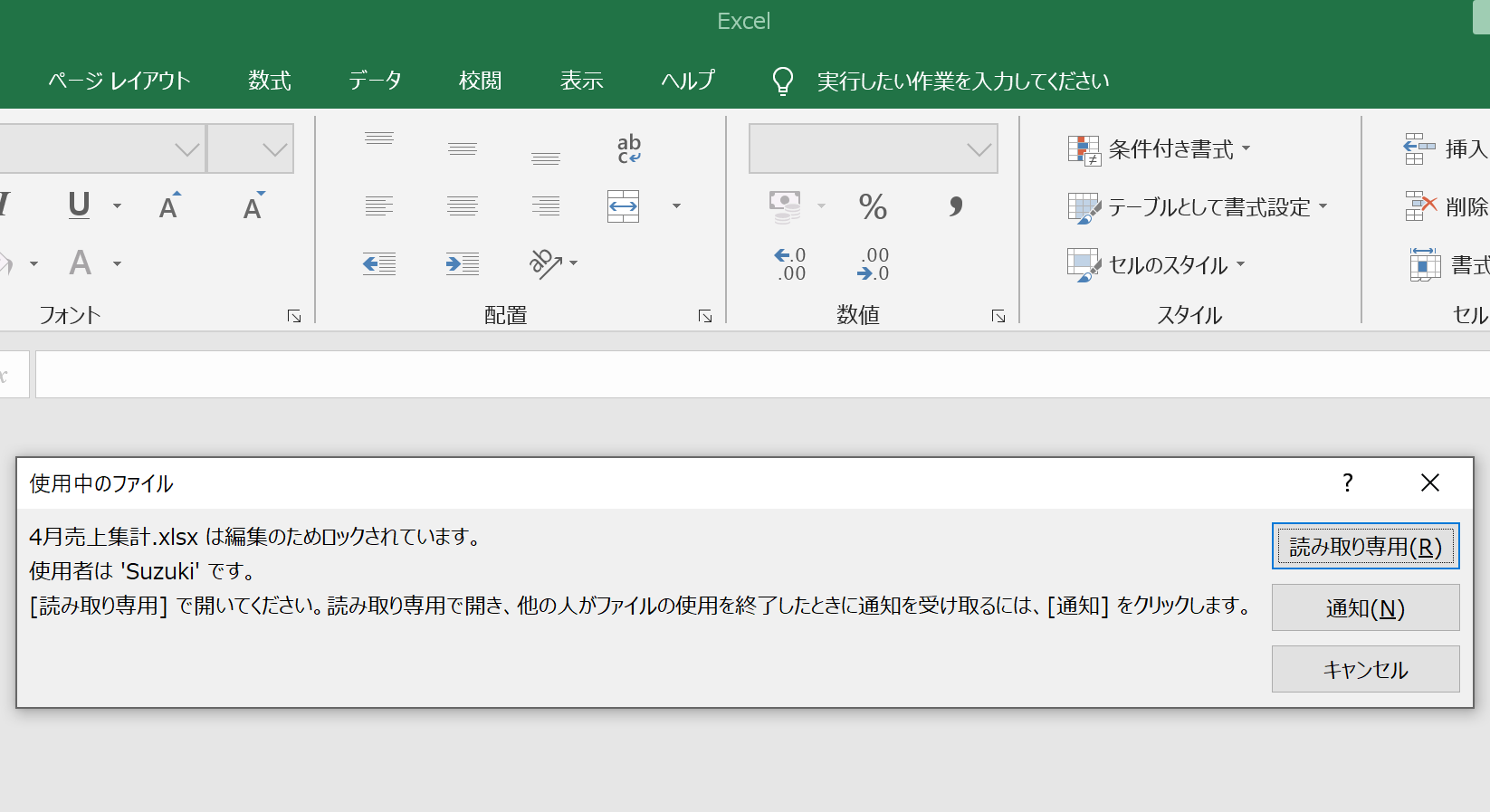Apply percent style
This screenshot has height=812, width=1490.
(874, 206)
